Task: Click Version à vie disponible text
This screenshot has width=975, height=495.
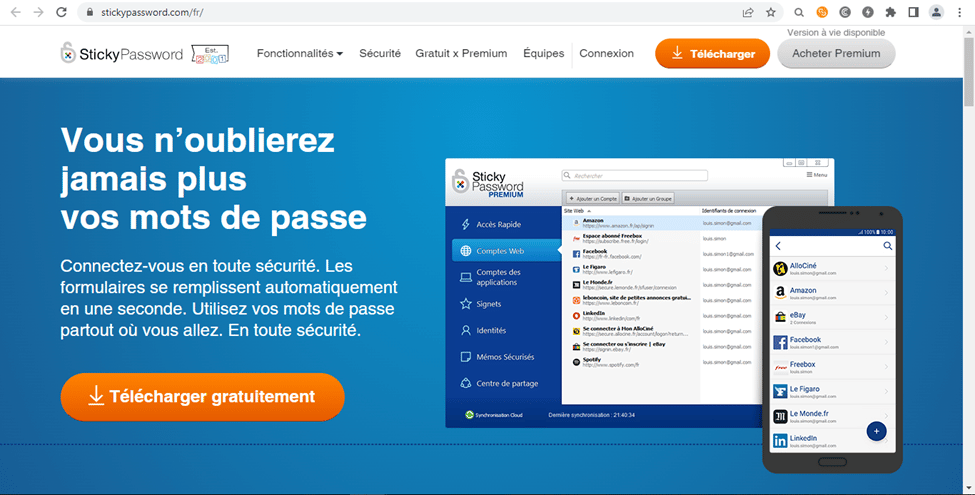Action: pyautogui.click(x=836, y=32)
